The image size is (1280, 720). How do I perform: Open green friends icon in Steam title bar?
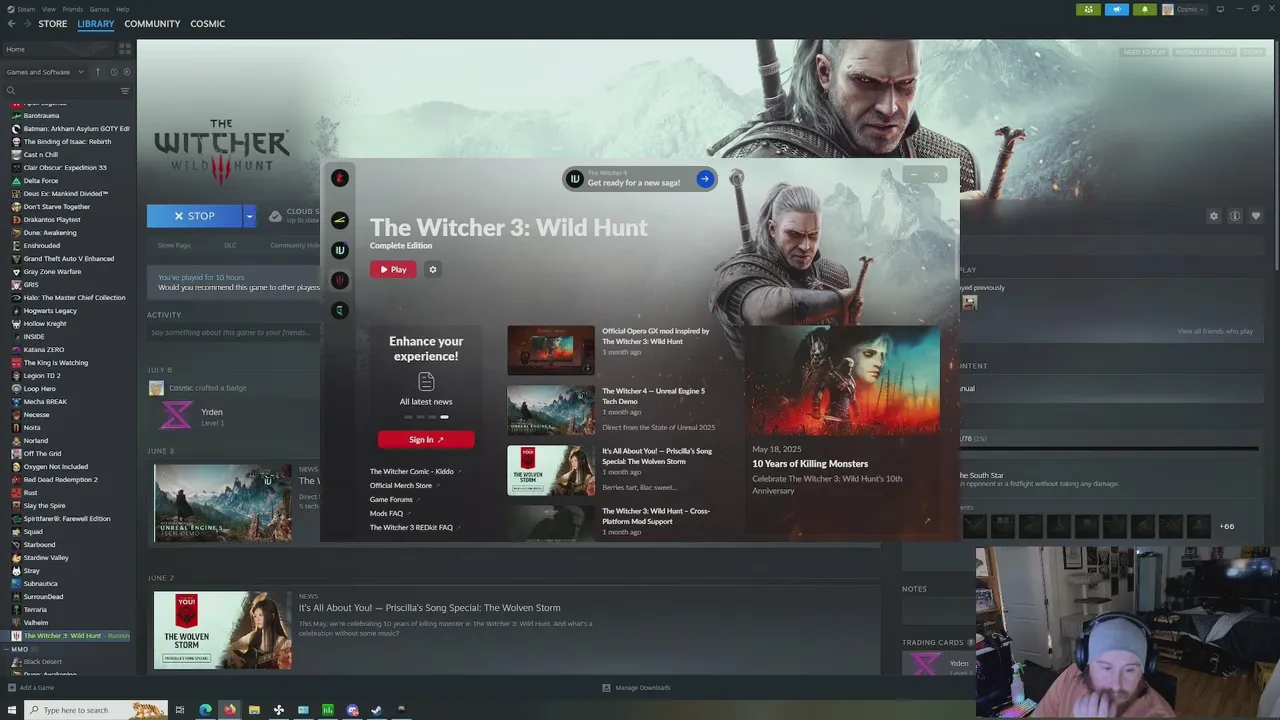(1089, 9)
